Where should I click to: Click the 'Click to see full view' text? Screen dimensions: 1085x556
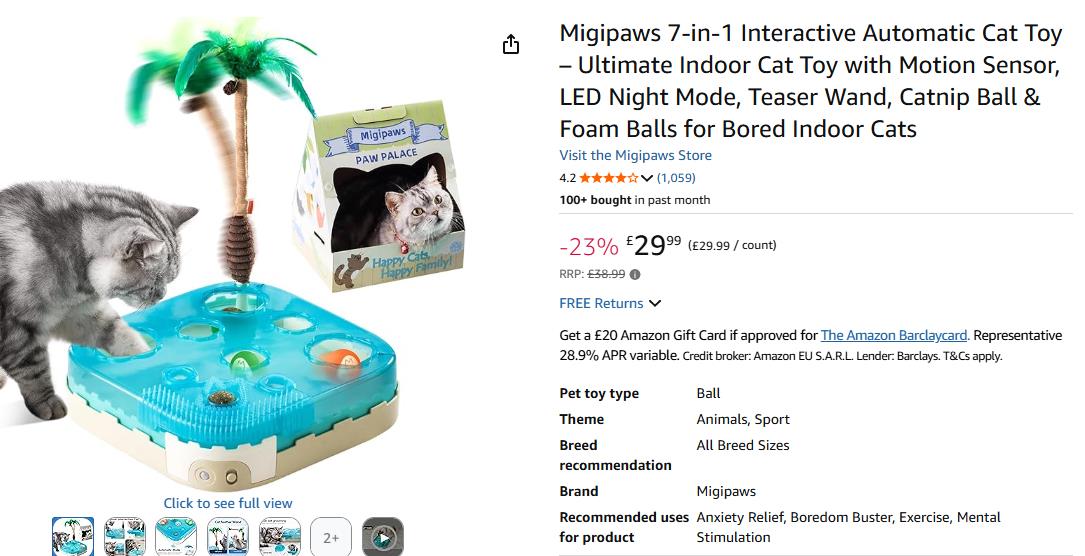(228, 503)
